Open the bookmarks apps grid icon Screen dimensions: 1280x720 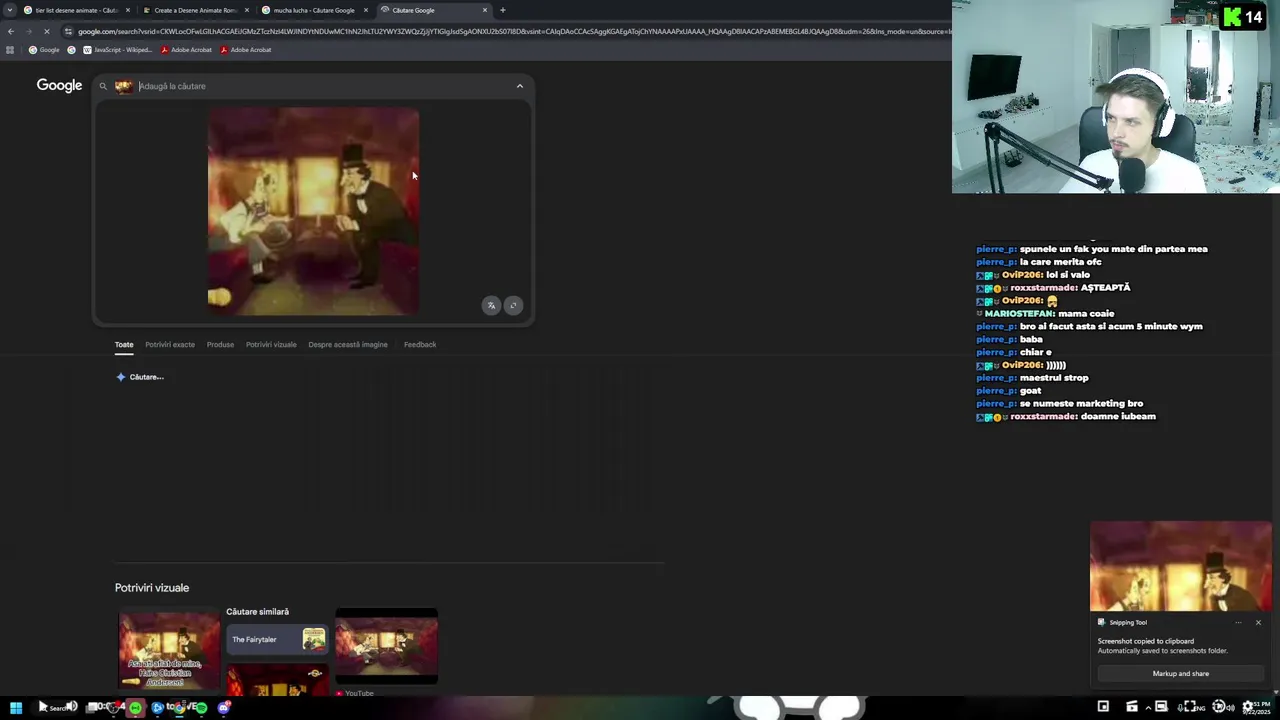(x=10, y=50)
